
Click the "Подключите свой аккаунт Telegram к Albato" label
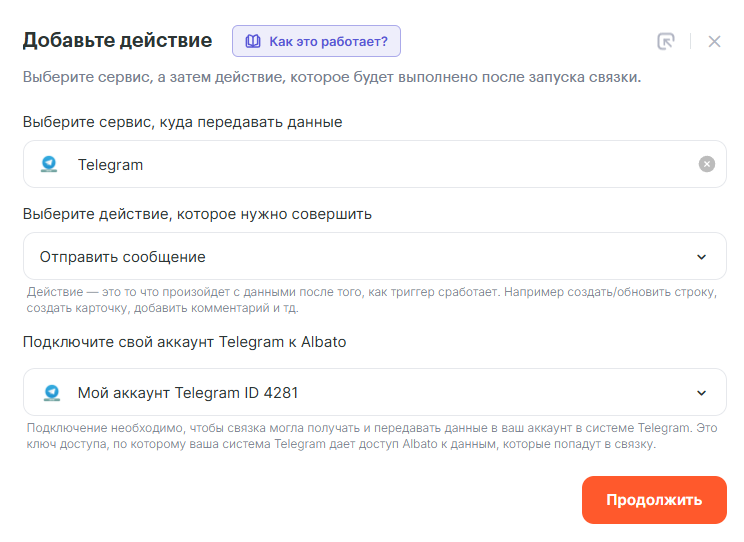[x=184, y=342]
